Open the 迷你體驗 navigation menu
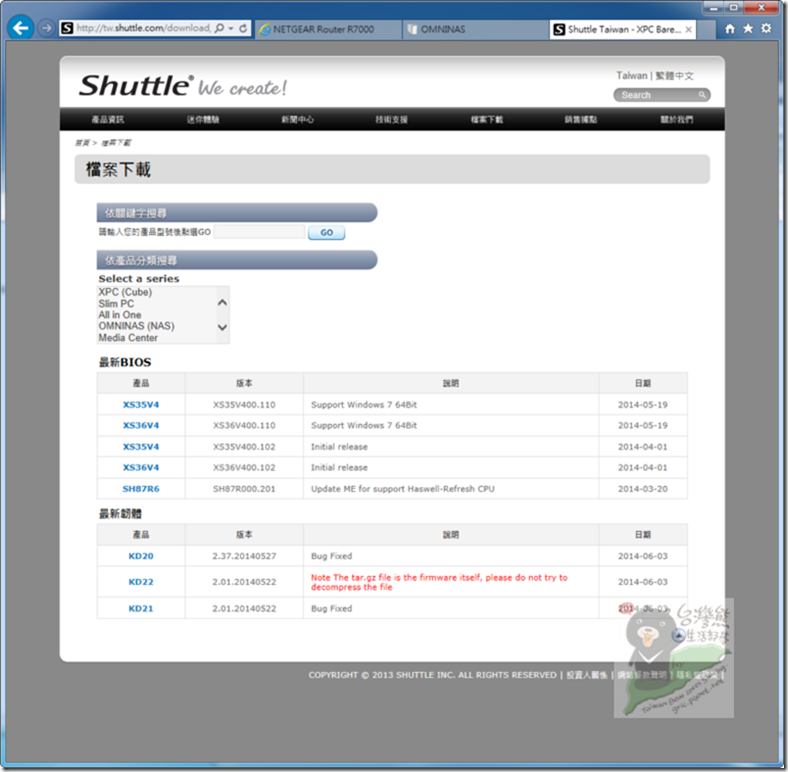Screen dimensions: 788x772 (x=203, y=119)
